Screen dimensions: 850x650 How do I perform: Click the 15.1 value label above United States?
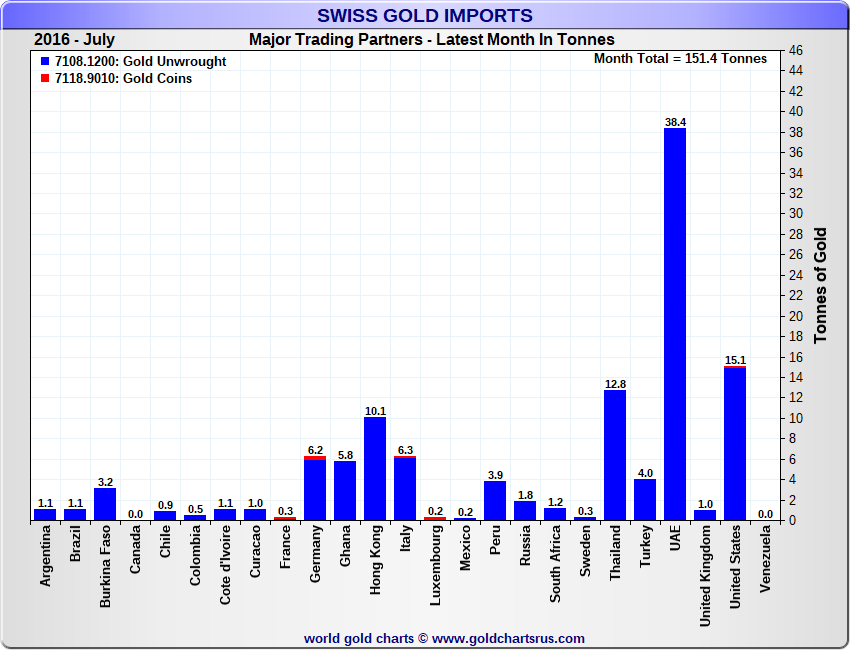click(x=735, y=360)
